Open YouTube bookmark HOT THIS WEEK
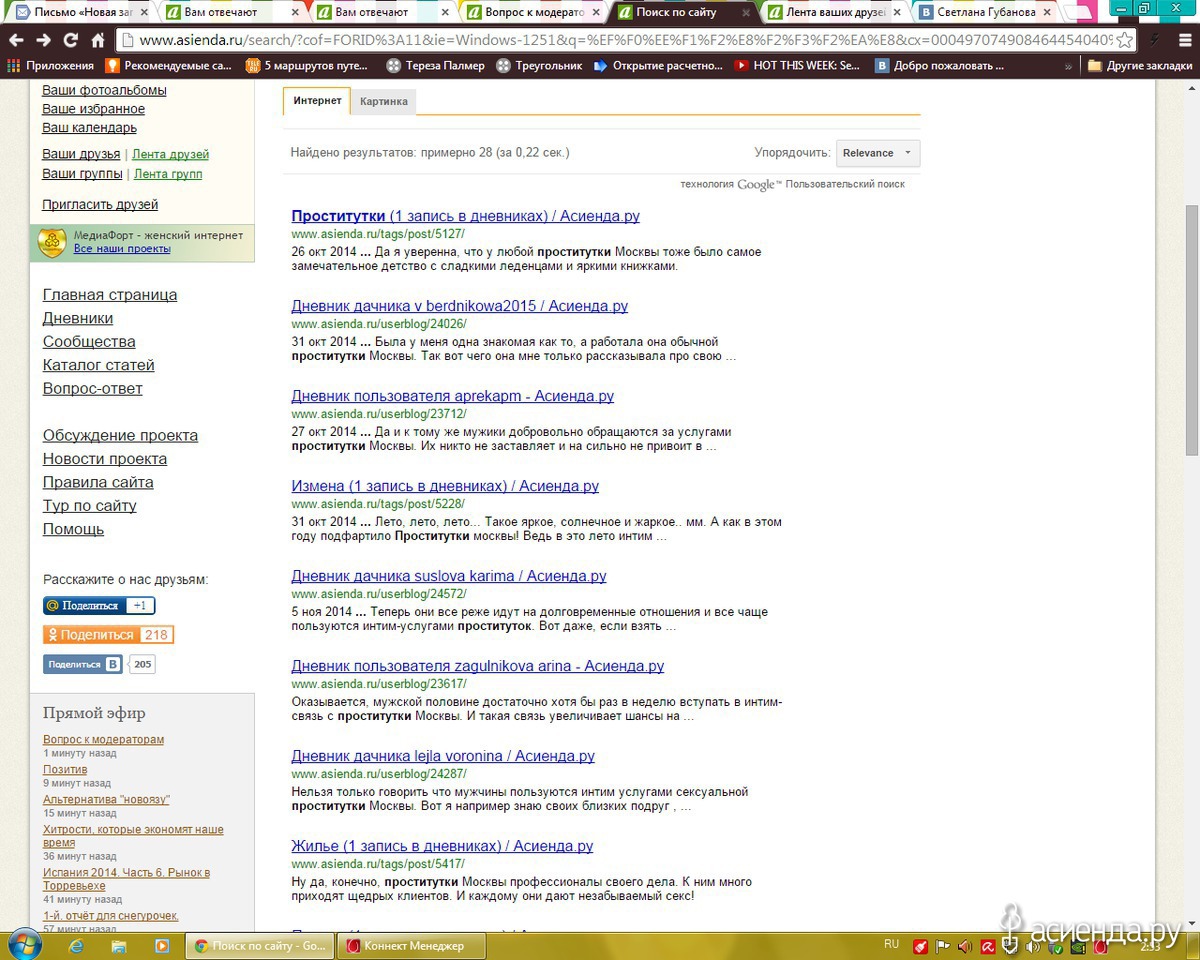 pos(797,65)
